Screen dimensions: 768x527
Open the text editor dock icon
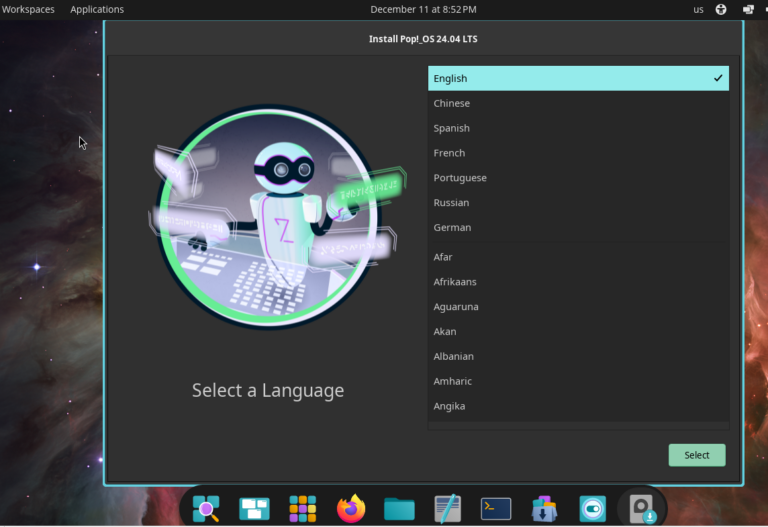tap(448, 509)
